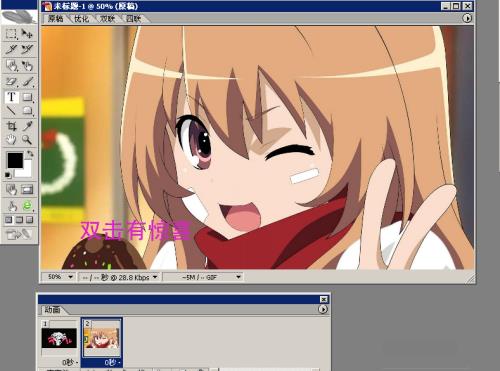Select animation frame 2 thumbnail
500x371 pixels.
101,338
